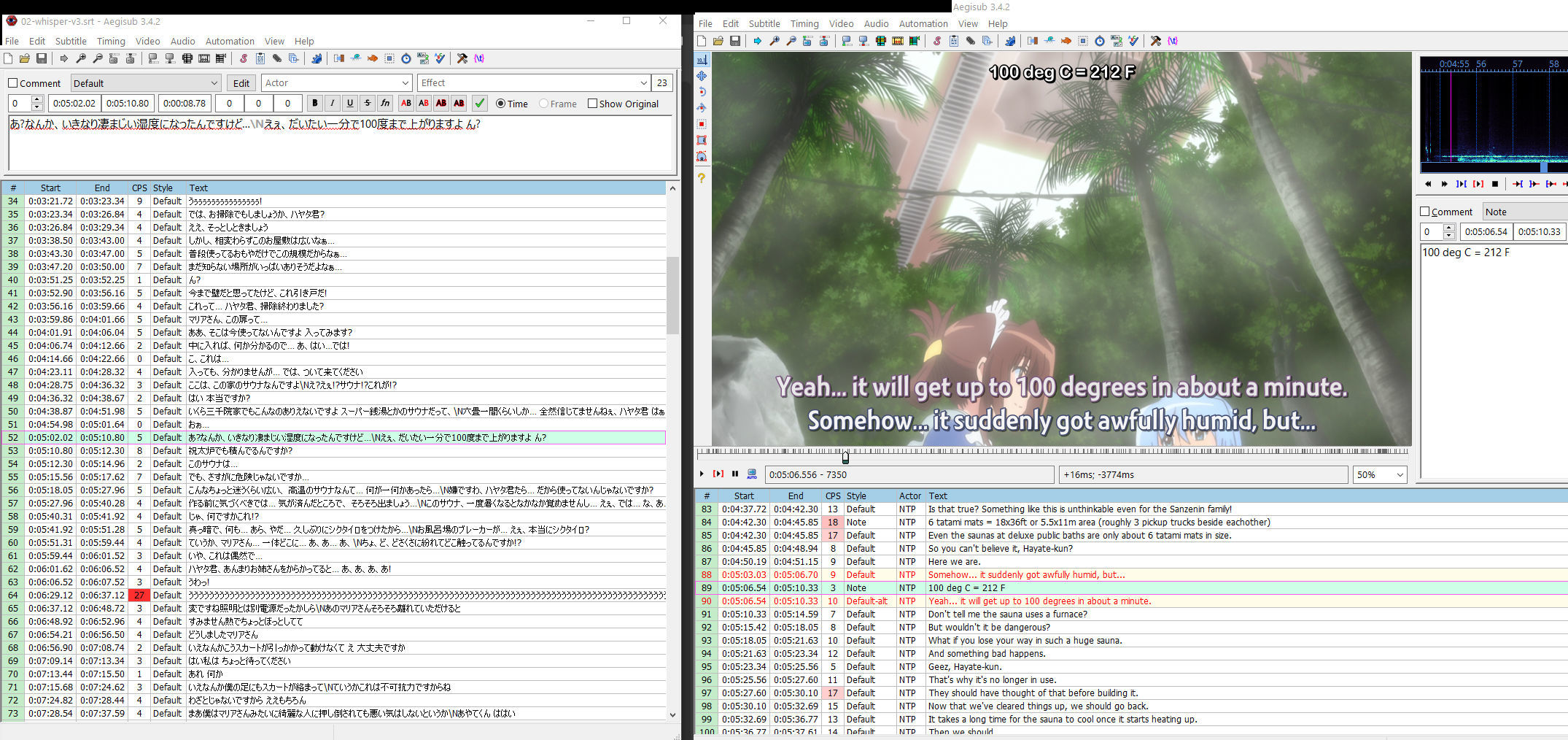Image resolution: width=1568 pixels, height=740 pixels.
Task: Click the Edit style button
Action: pyautogui.click(x=241, y=83)
